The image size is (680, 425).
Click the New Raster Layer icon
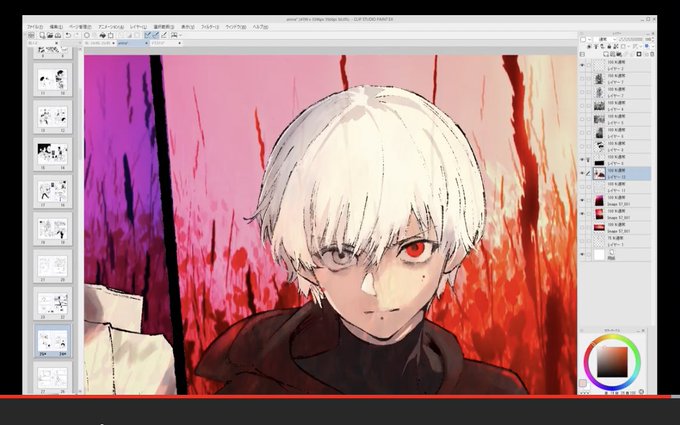(606, 54)
